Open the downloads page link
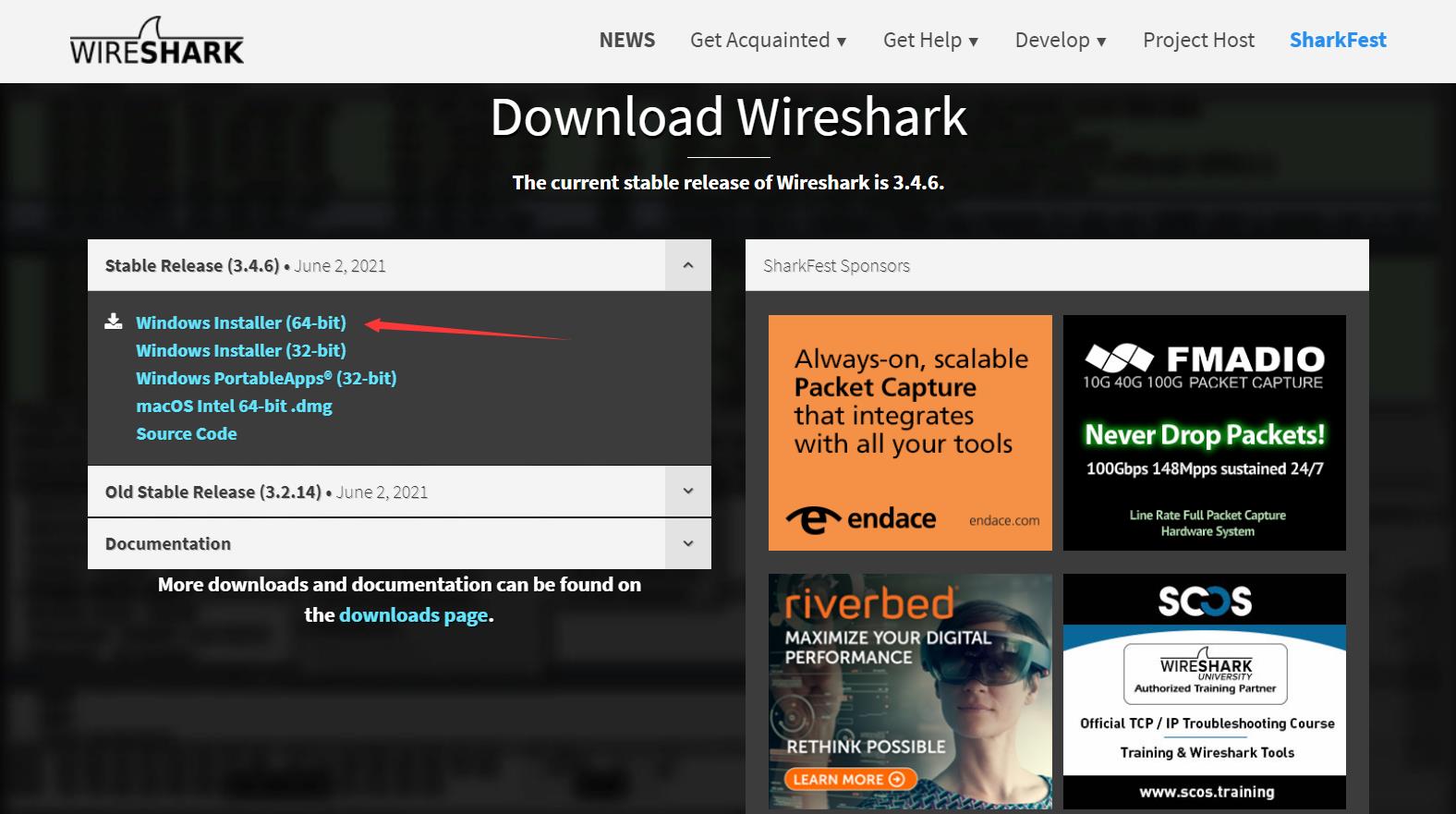The height and width of the screenshot is (814, 1456). click(x=414, y=615)
